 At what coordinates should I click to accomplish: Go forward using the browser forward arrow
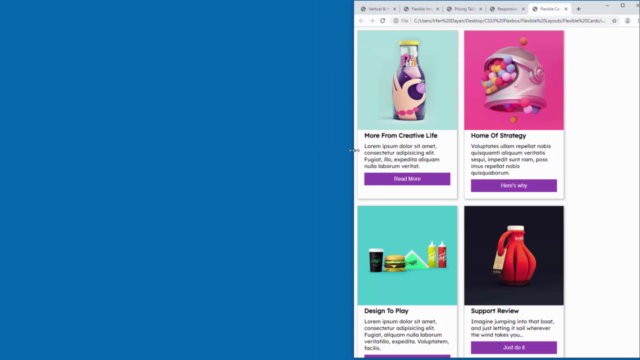[x=372, y=21]
